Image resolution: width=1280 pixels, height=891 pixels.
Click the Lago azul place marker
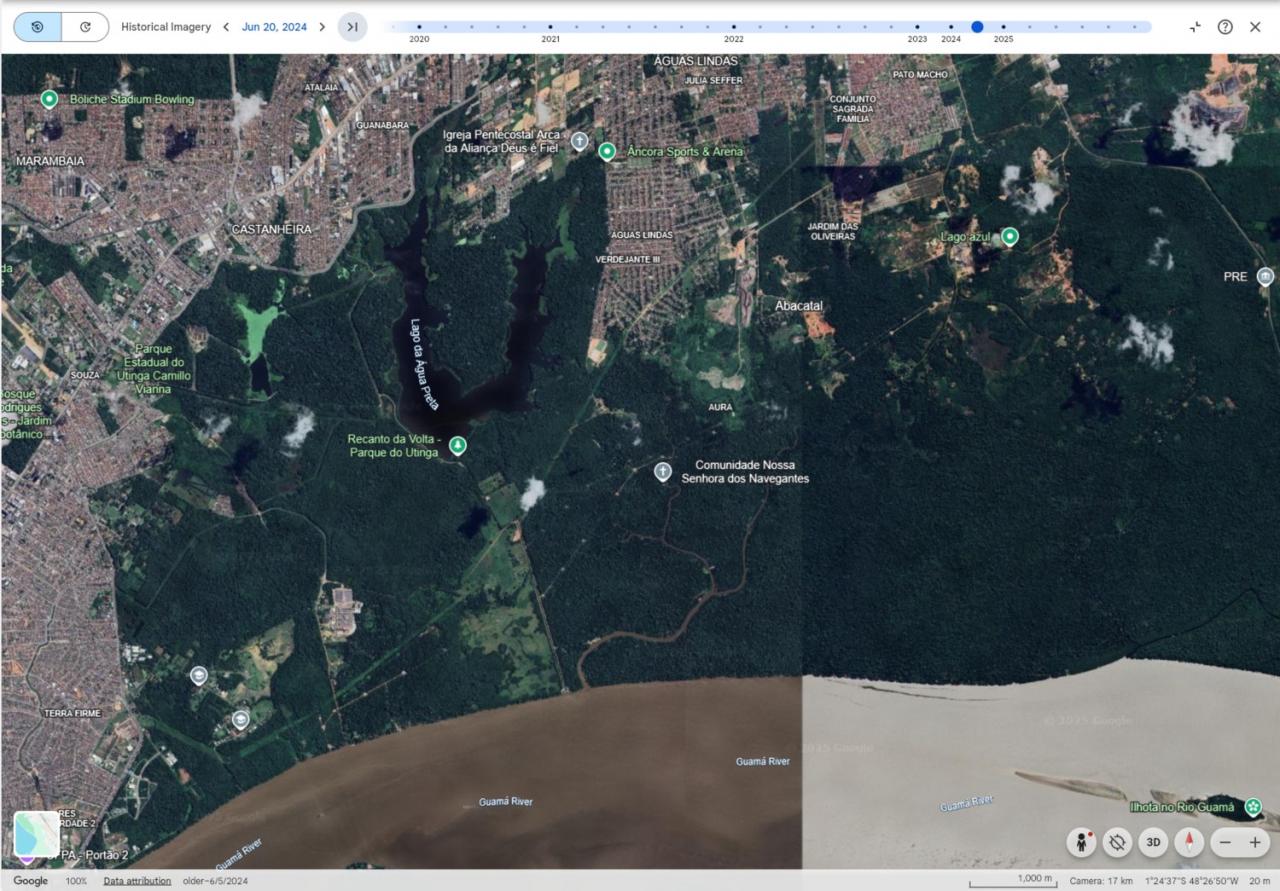(1010, 237)
